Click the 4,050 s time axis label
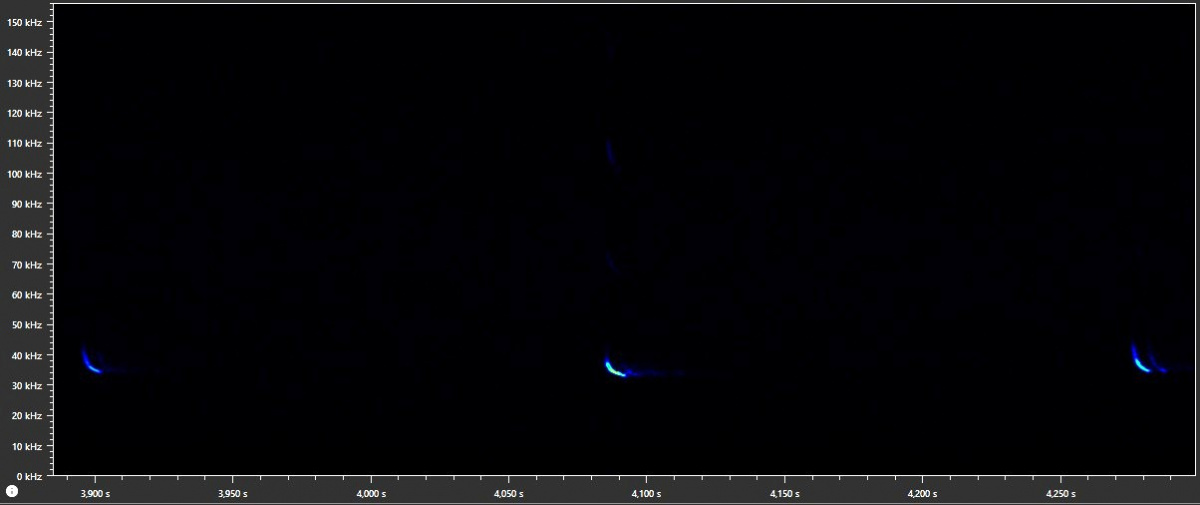1200x505 pixels. click(508, 494)
